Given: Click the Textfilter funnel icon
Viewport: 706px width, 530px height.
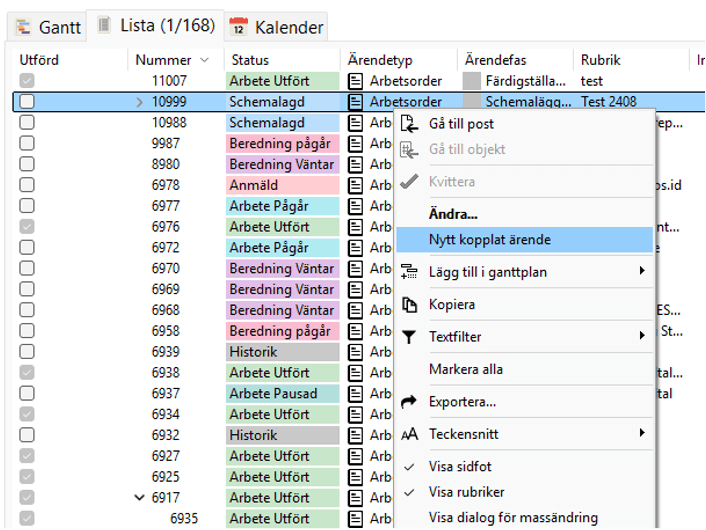Looking at the screenshot, I should point(409,337).
